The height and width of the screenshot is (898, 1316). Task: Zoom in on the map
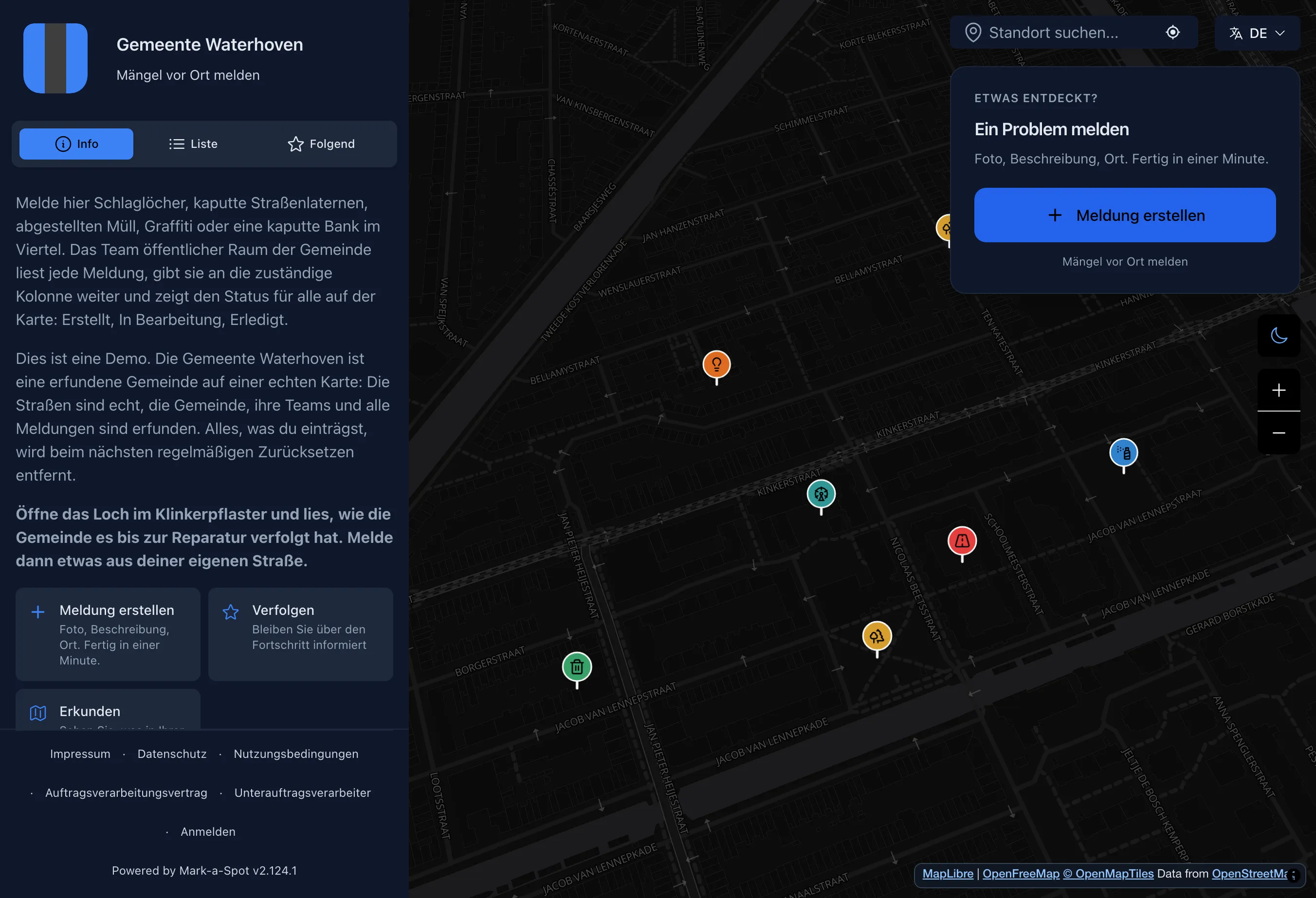tap(1279, 390)
